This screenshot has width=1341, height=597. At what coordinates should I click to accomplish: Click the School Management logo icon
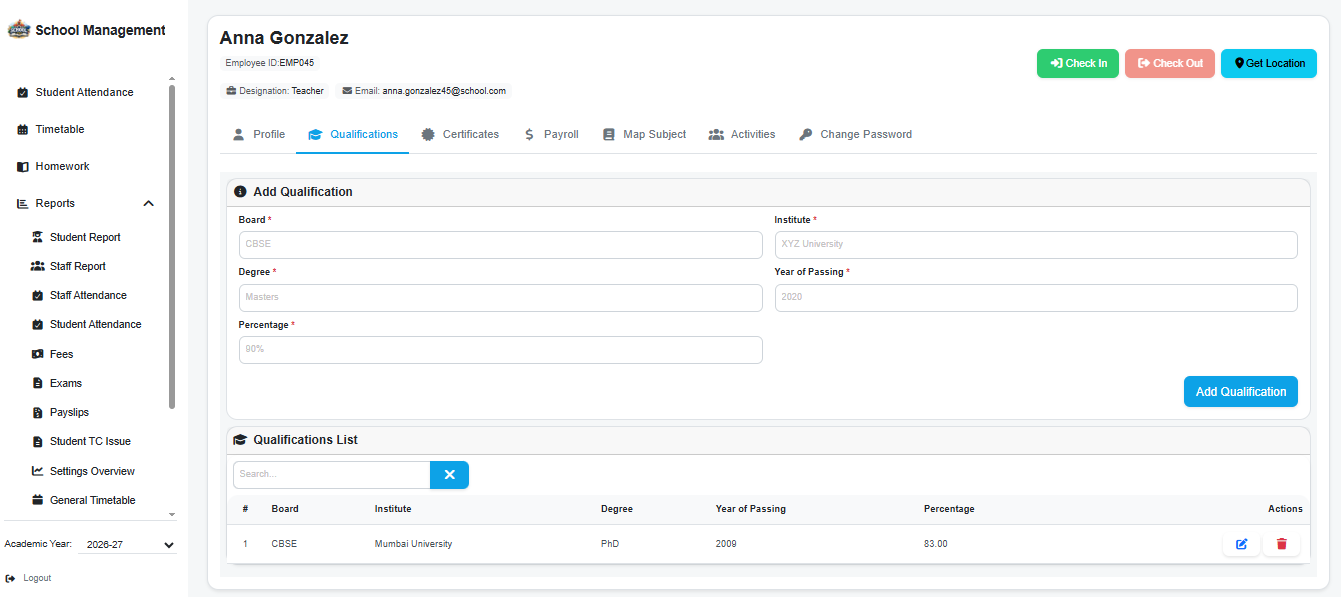18,30
